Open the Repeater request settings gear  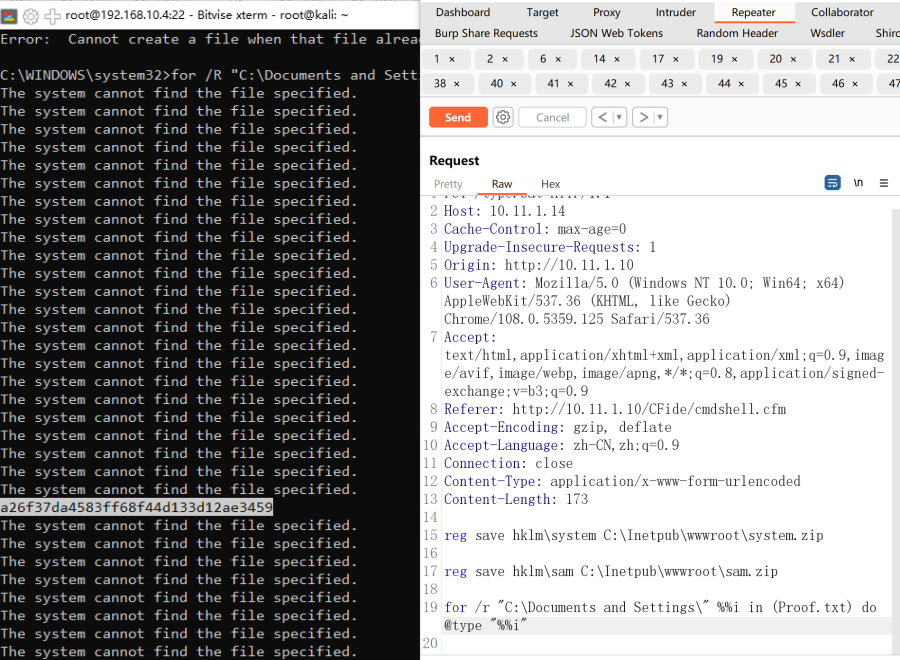pyautogui.click(x=503, y=118)
